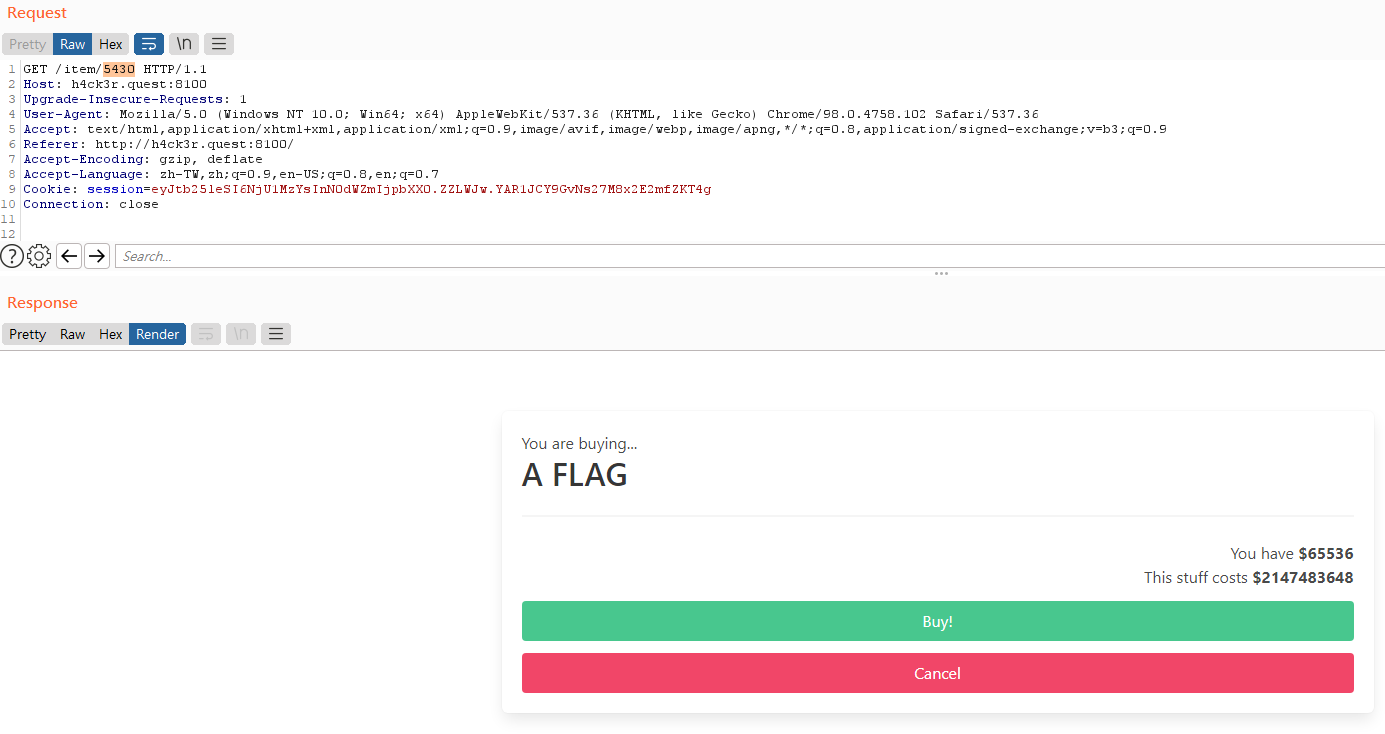Viewport: 1385px width, 734px height.
Task: Click the balance amount $65536
Action: pyautogui.click(x=1326, y=553)
